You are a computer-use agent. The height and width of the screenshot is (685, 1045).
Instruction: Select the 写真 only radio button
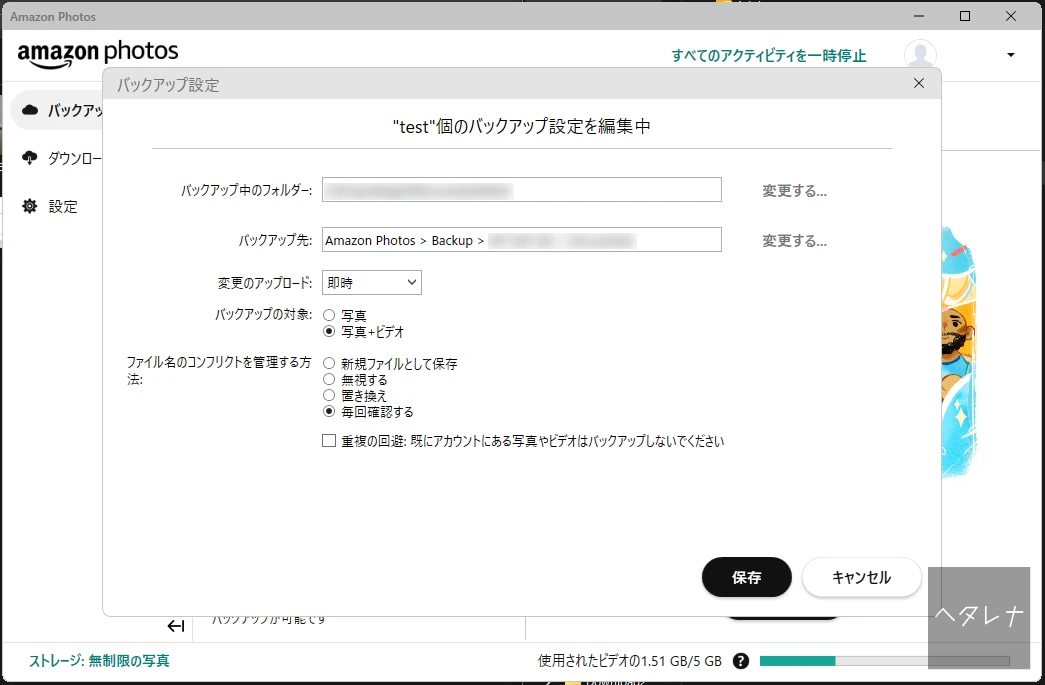(329, 315)
